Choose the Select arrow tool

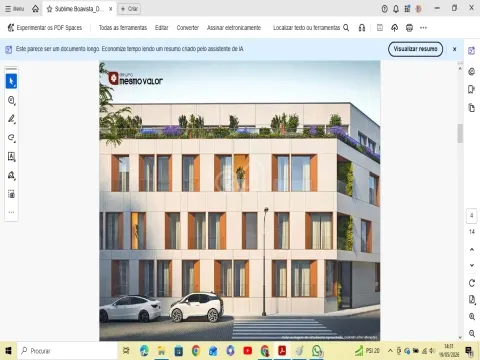tap(11, 81)
